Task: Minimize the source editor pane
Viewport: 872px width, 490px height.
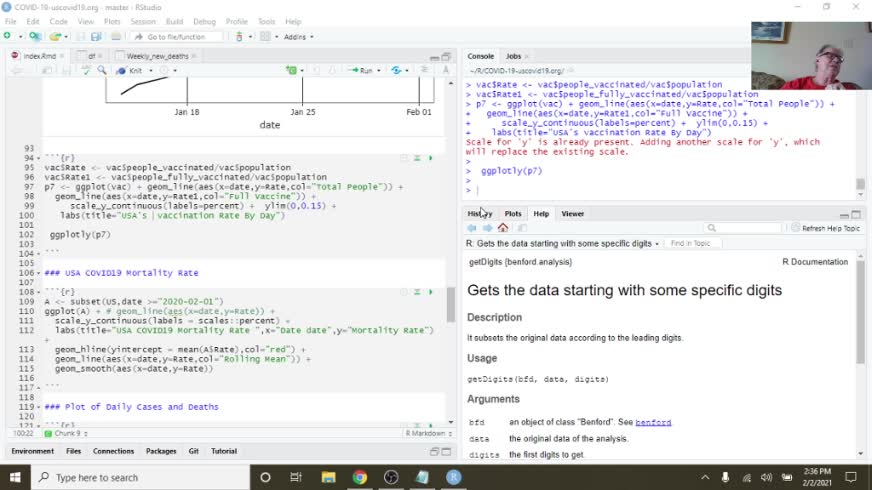Action: (434, 57)
